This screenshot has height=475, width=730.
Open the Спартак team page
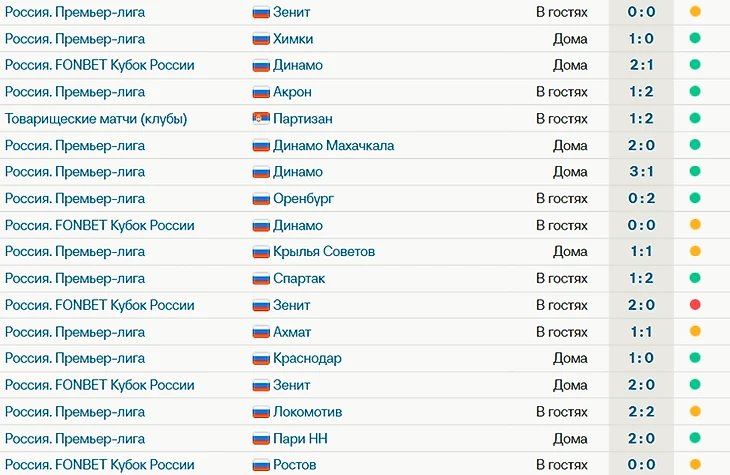point(299,278)
